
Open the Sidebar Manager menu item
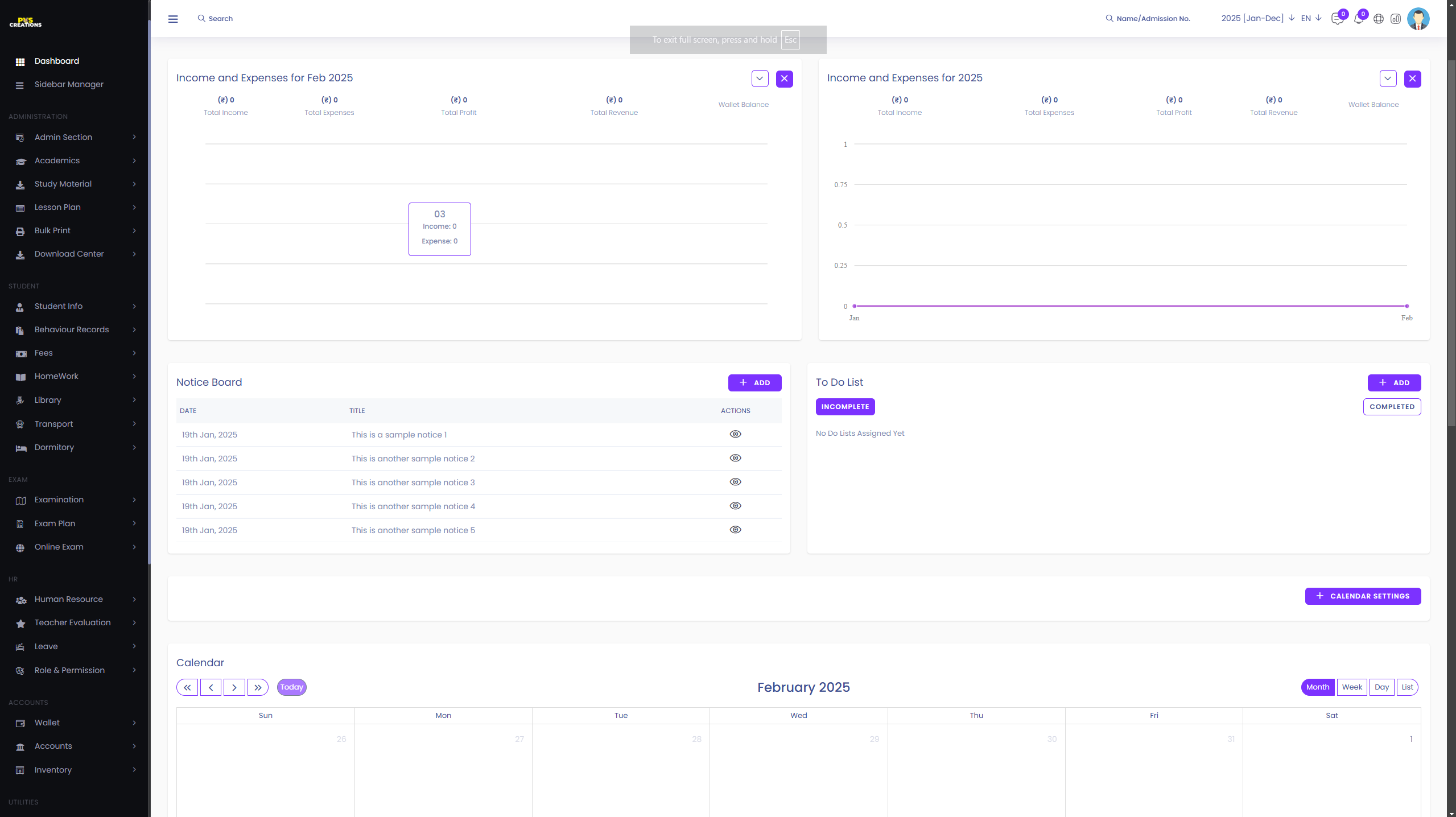pyautogui.click(x=69, y=84)
